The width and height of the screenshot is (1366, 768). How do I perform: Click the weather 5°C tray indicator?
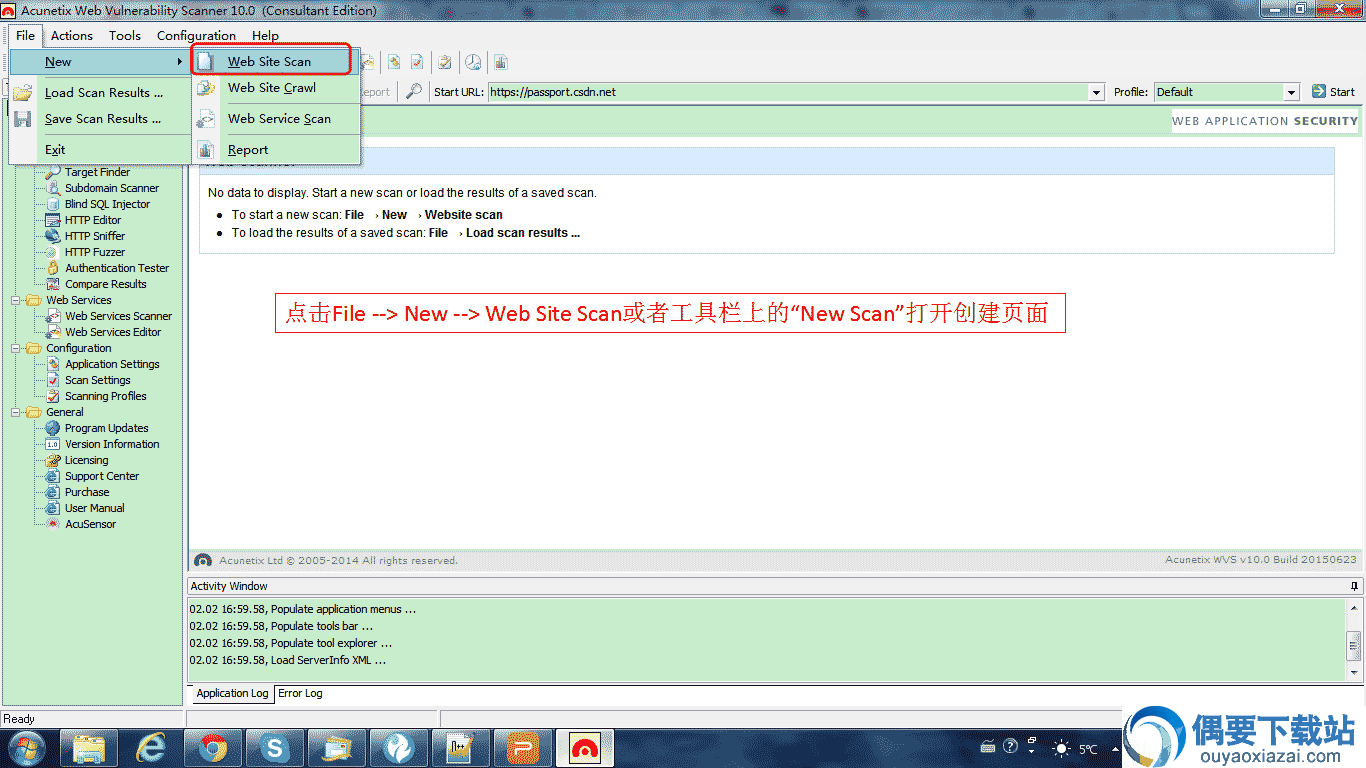(x=1076, y=748)
